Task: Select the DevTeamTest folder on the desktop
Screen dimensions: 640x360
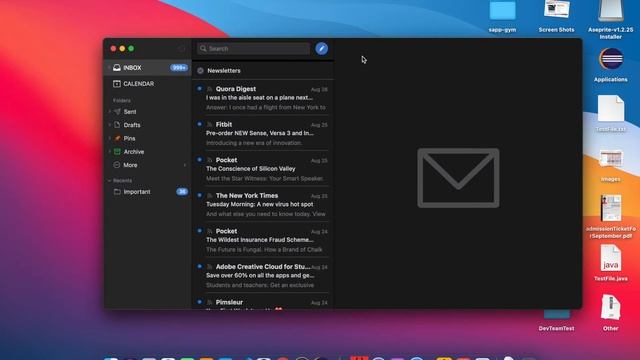Action: coord(556,320)
